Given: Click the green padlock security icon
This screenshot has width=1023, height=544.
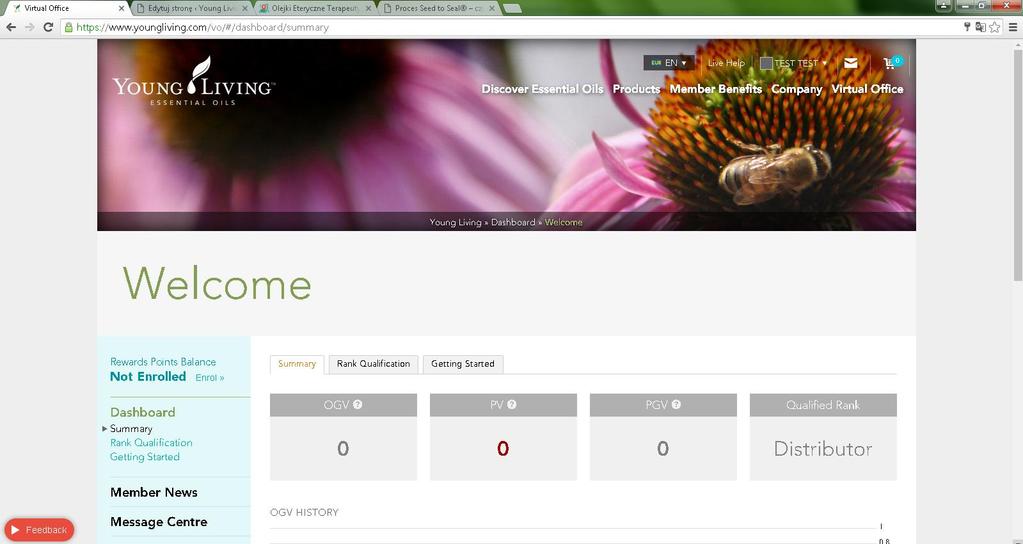Looking at the screenshot, I should pos(68,27).
